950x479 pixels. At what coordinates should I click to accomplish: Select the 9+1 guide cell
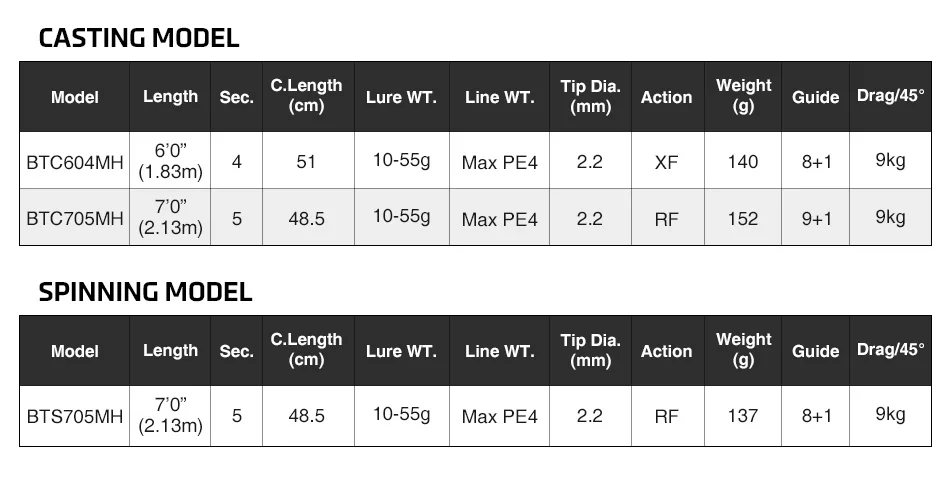coord(816,219)
